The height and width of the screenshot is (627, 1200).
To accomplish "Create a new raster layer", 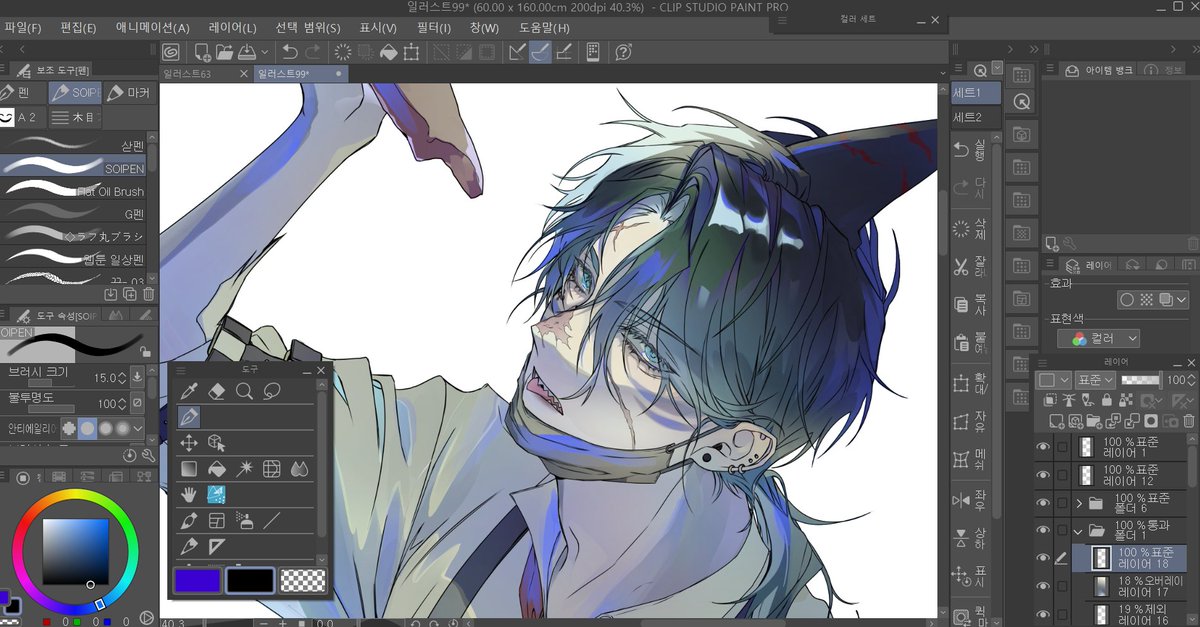I will [1056, 422].
